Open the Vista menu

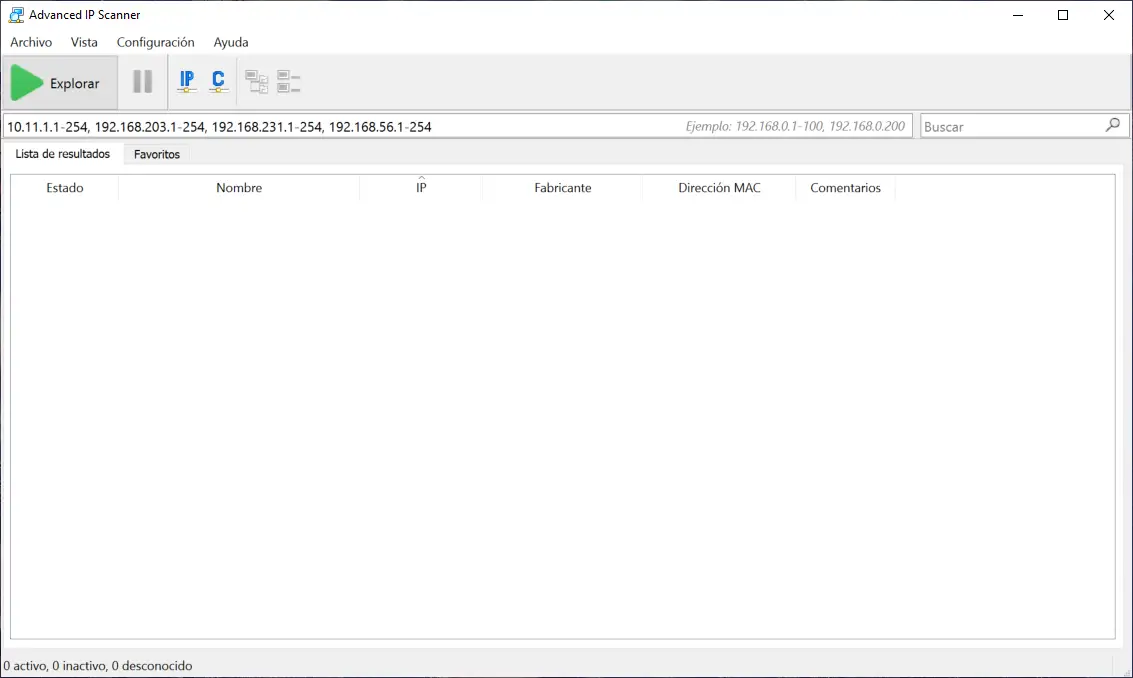84,42
